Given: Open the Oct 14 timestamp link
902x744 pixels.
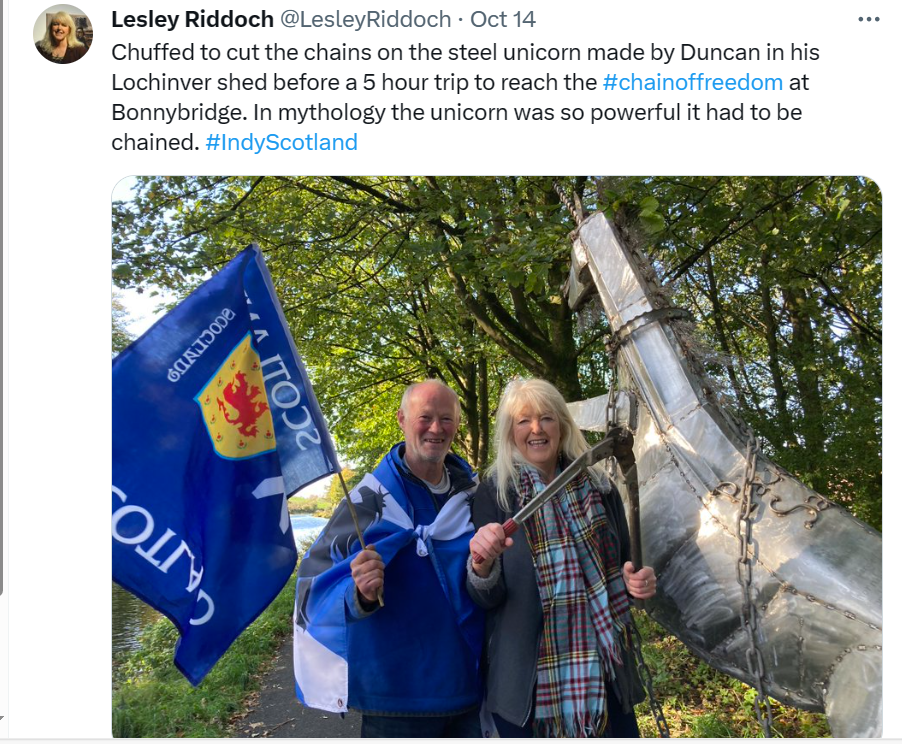Looking at the screenshot, I should point(503,20).
